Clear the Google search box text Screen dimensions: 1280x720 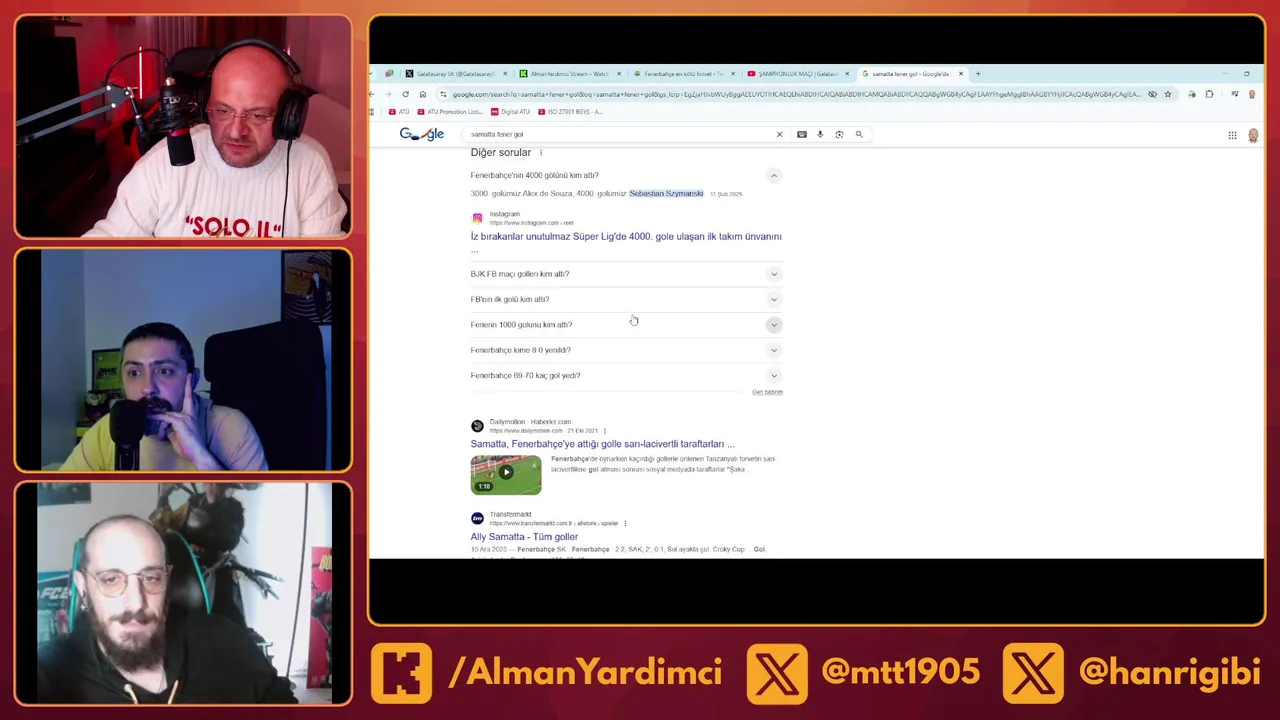click(x=779, y=134)
